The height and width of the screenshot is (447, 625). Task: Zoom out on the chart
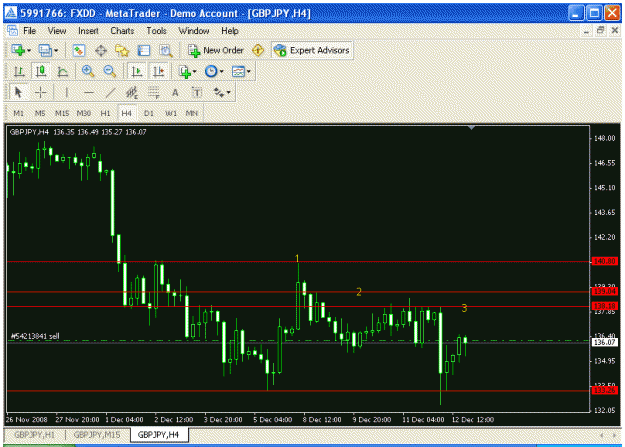click(x=110, y=71)
